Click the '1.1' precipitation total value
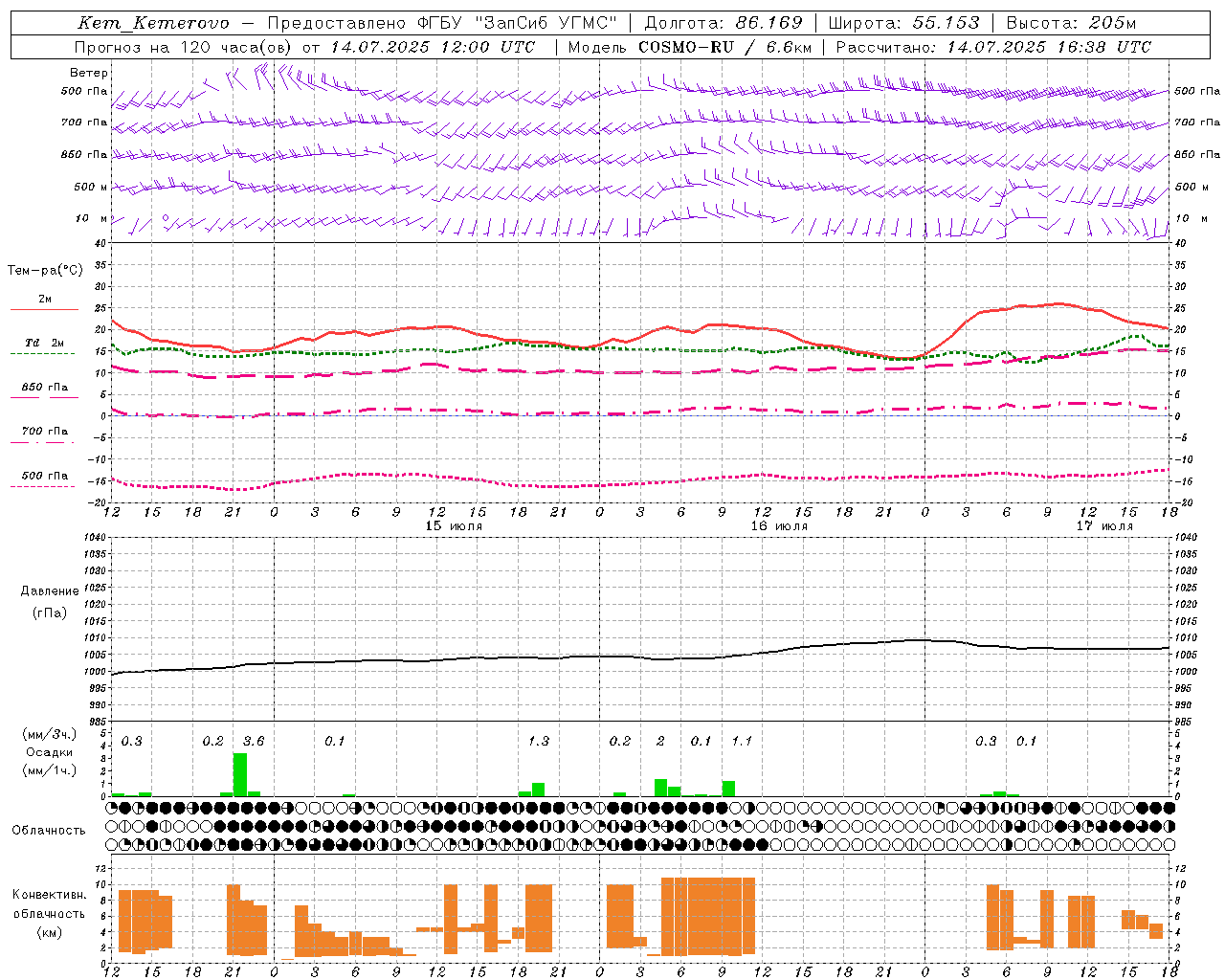Image resolution: width=1225 pixels, height=980 pixels. pyautogui.click(x=742, y=741)
